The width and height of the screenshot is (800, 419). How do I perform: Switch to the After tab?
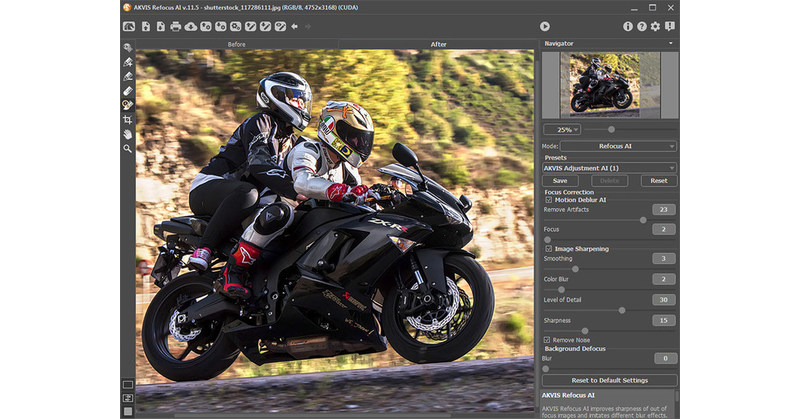coord(438,45)
